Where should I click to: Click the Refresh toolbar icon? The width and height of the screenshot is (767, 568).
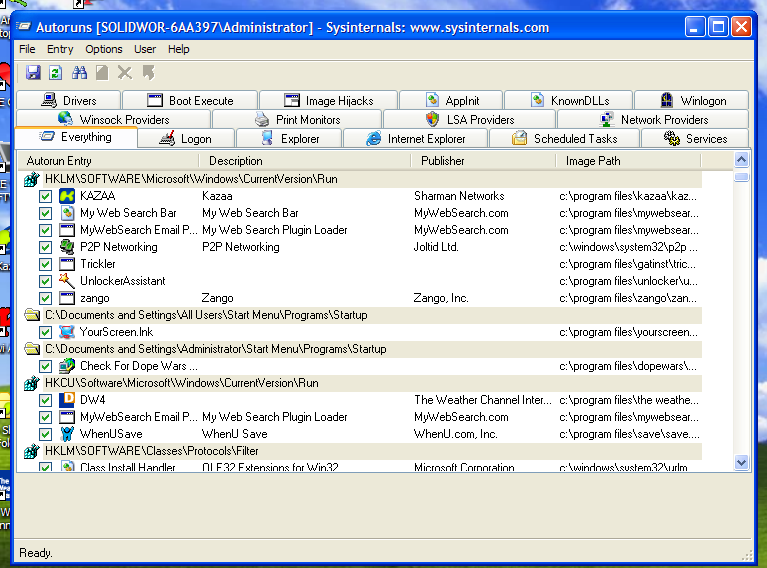click(55, 73)
